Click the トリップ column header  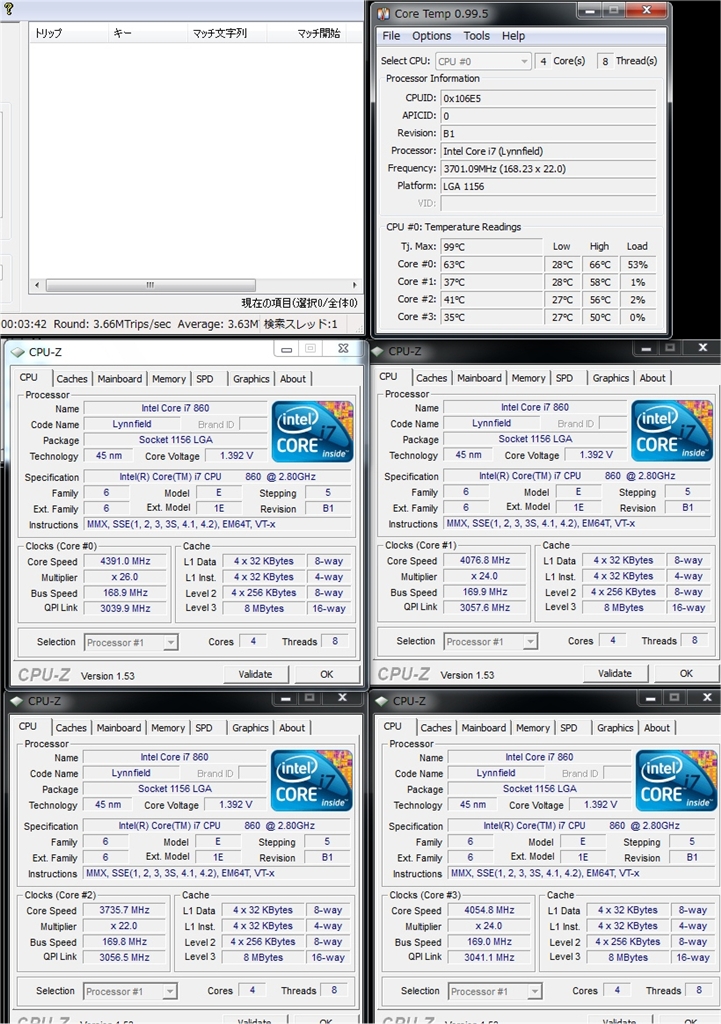(68, 33)
